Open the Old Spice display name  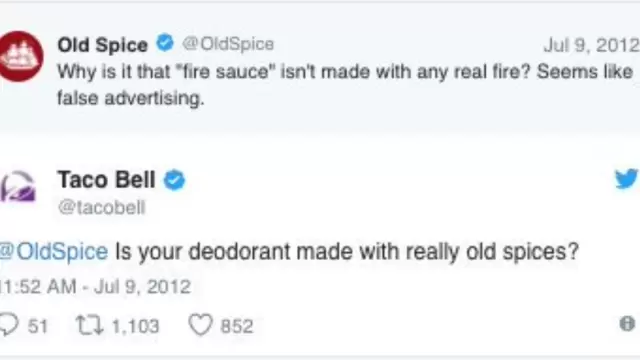point(102,44)
